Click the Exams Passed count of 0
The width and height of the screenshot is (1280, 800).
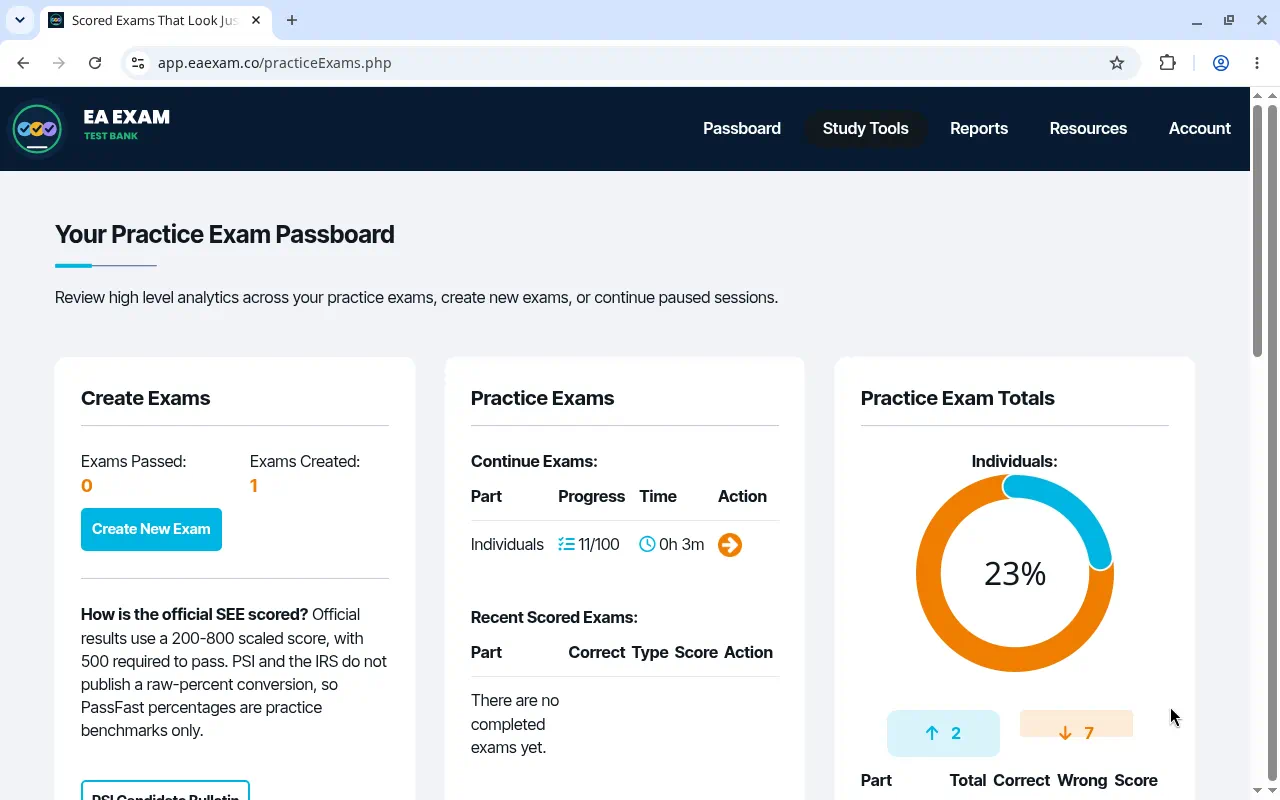[87, 486]
